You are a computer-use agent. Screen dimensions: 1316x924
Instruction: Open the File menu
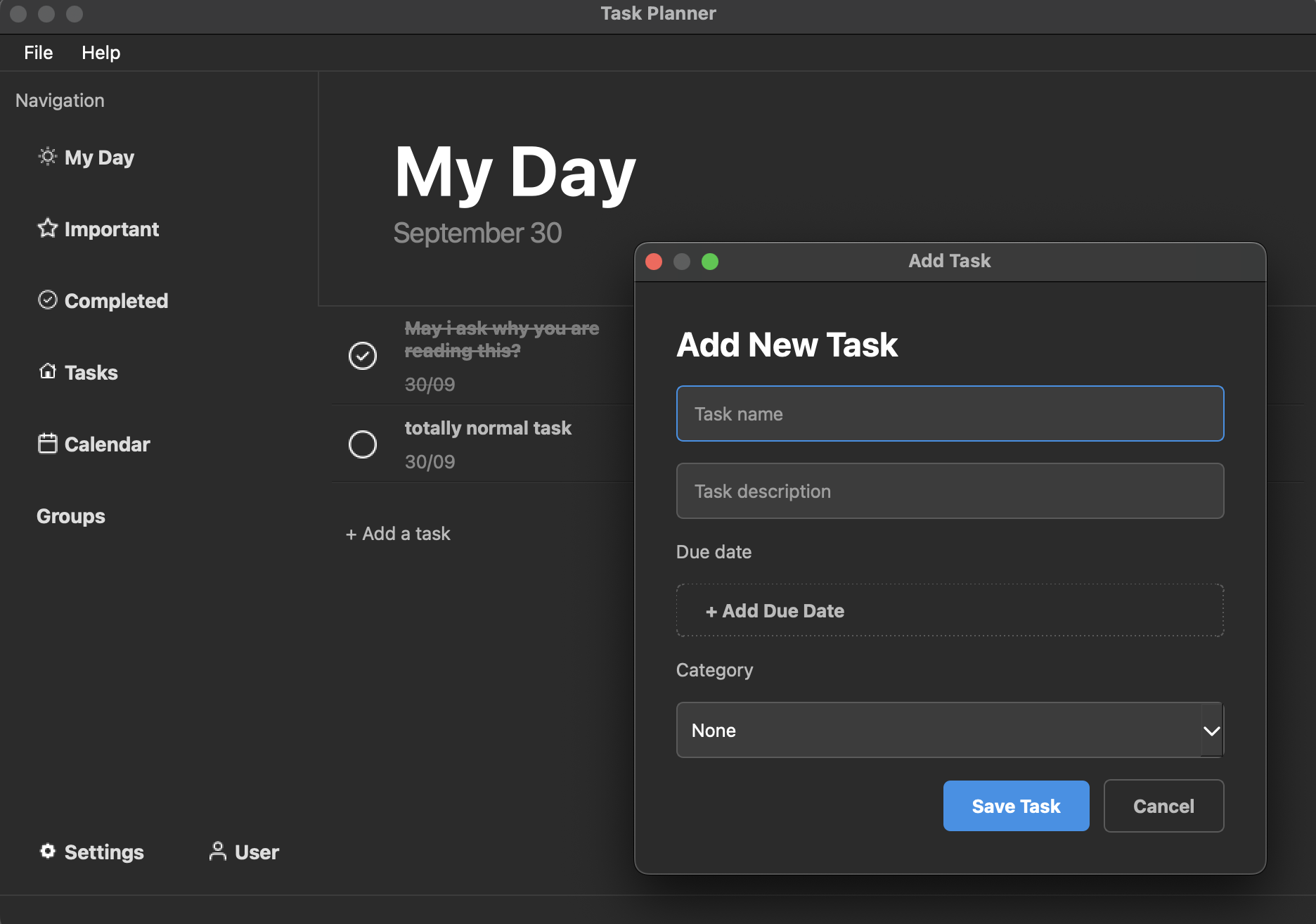click(39, 53)
